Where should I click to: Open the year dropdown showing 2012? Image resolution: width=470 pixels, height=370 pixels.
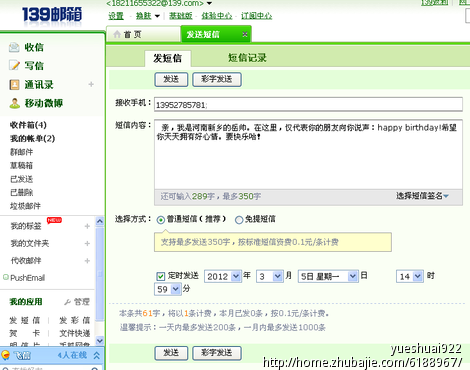223,276
